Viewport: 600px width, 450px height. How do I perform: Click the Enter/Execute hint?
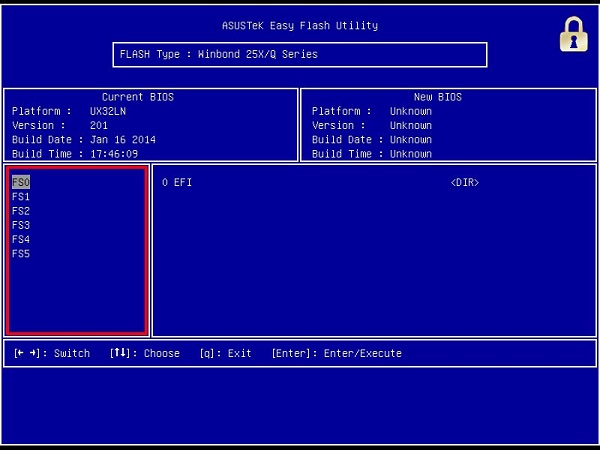tap(336, 353)
